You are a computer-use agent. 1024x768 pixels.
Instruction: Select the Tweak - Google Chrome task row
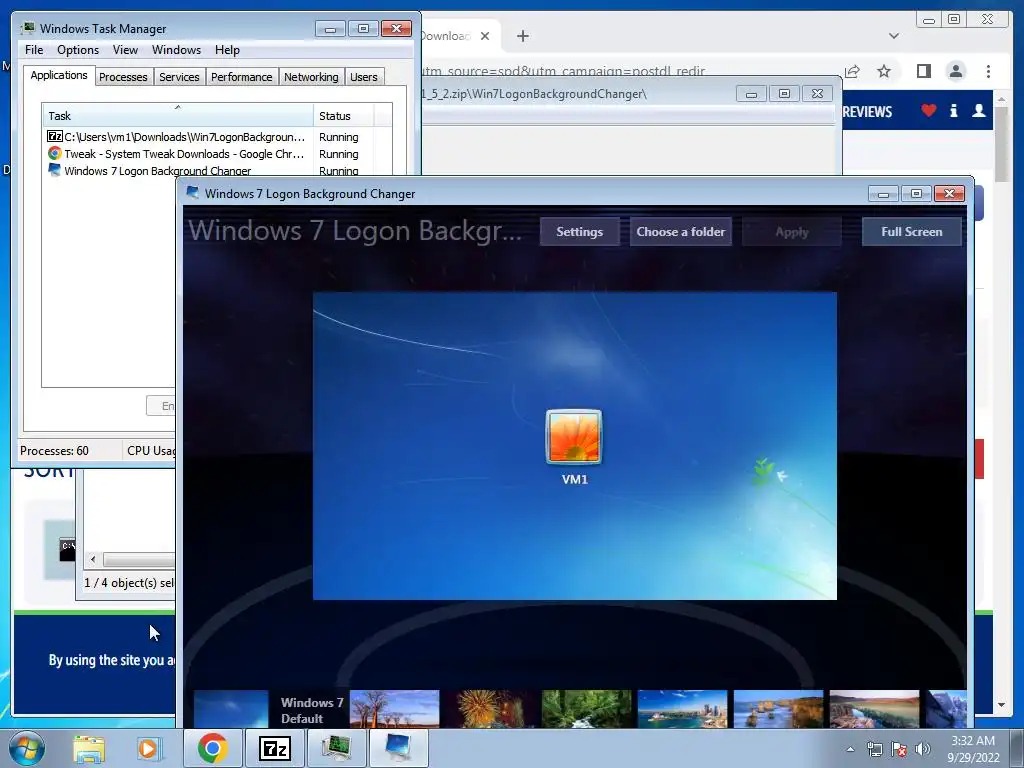point(216,154)
